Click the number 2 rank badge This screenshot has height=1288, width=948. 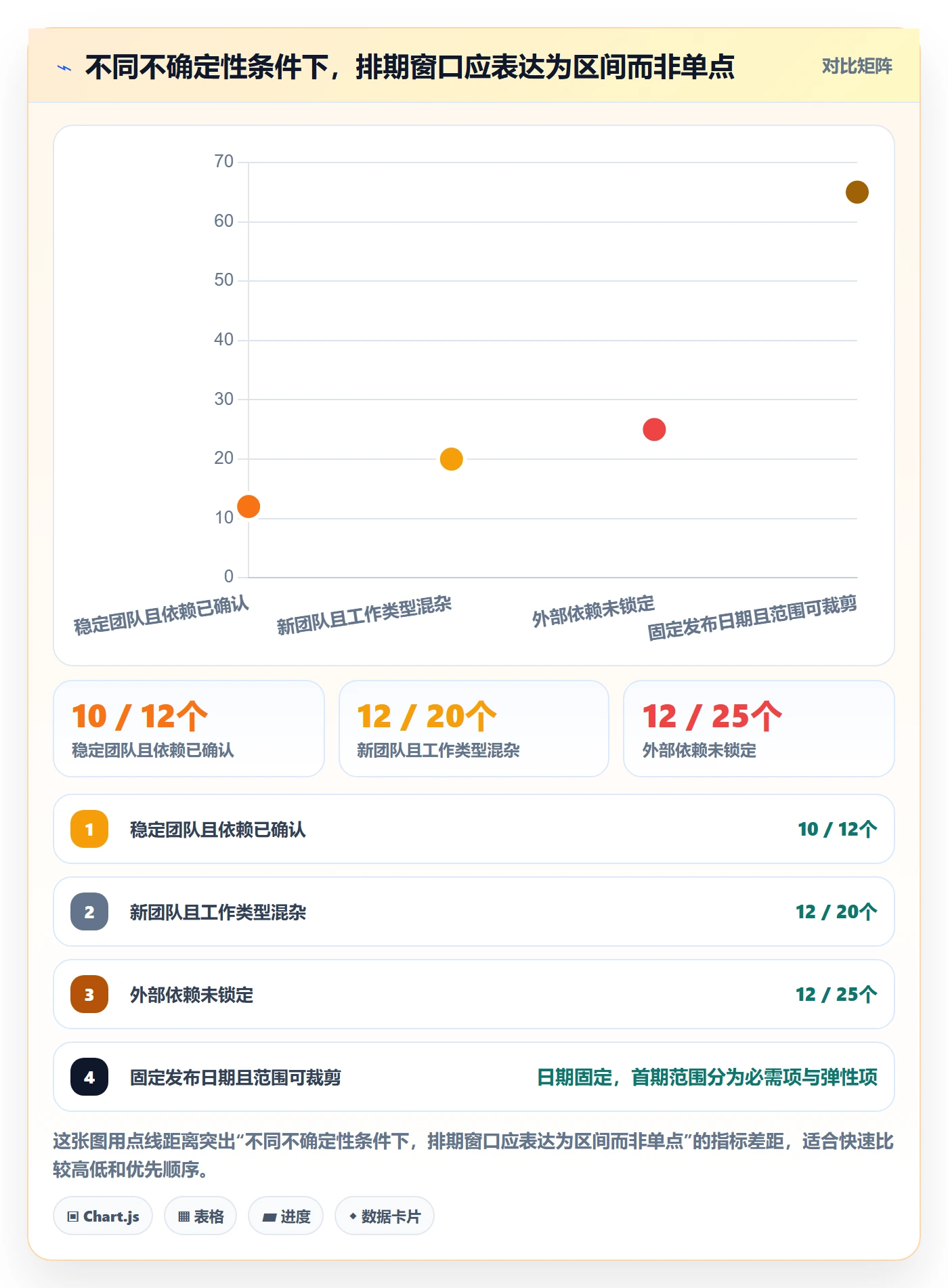(89, 911)
